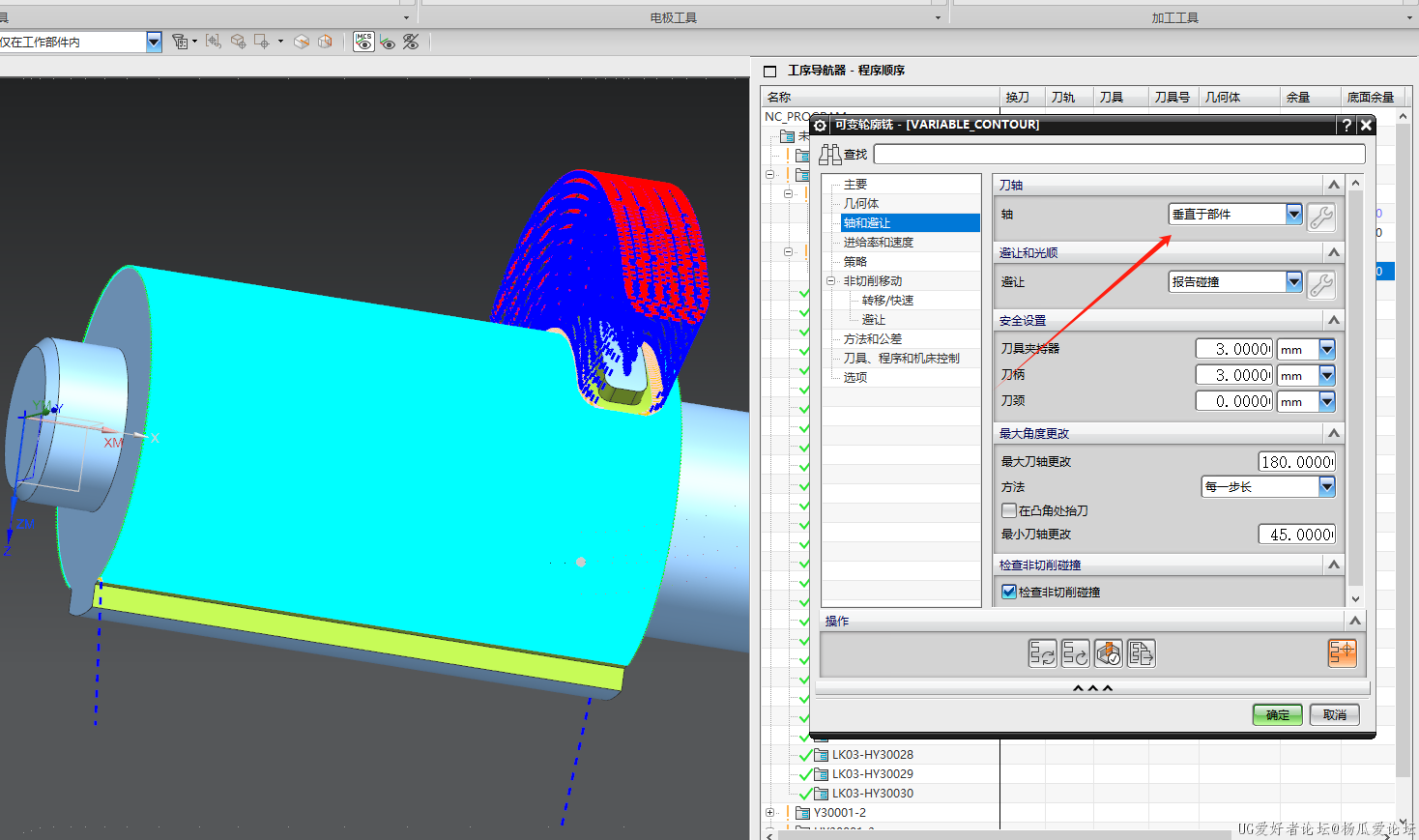The width and height of the screenshot is (1419, 840).
Task: Click the Replay tool path icon
Action: (1075, 653)
